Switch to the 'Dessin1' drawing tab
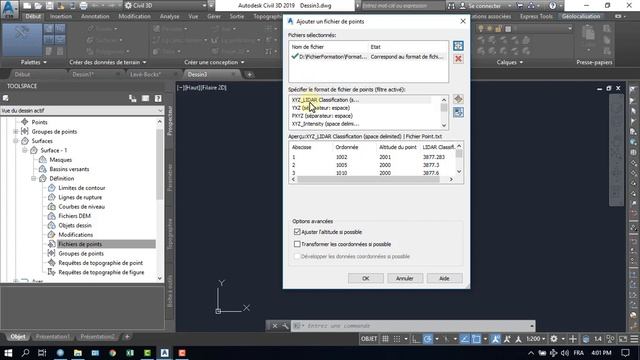This screenshot has width=640, height=360. (x=83, y=75)
